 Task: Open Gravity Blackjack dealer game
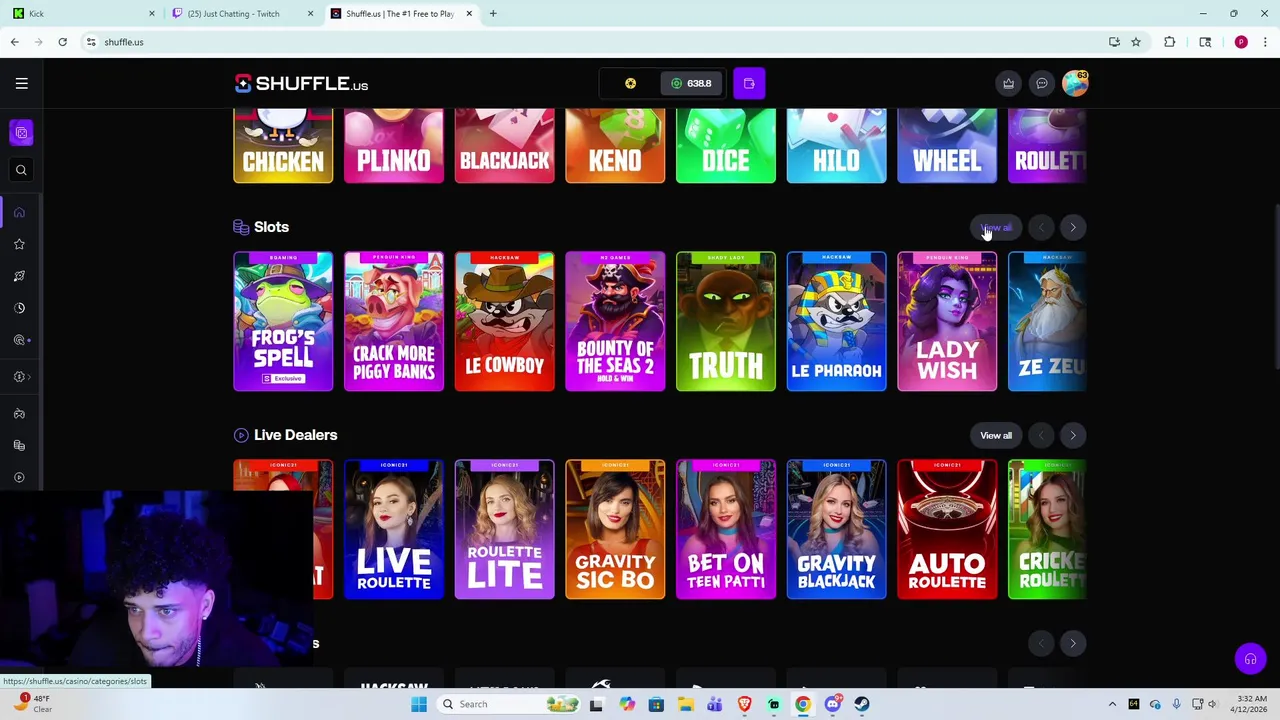pyautogui.click(x=836, y=529)
